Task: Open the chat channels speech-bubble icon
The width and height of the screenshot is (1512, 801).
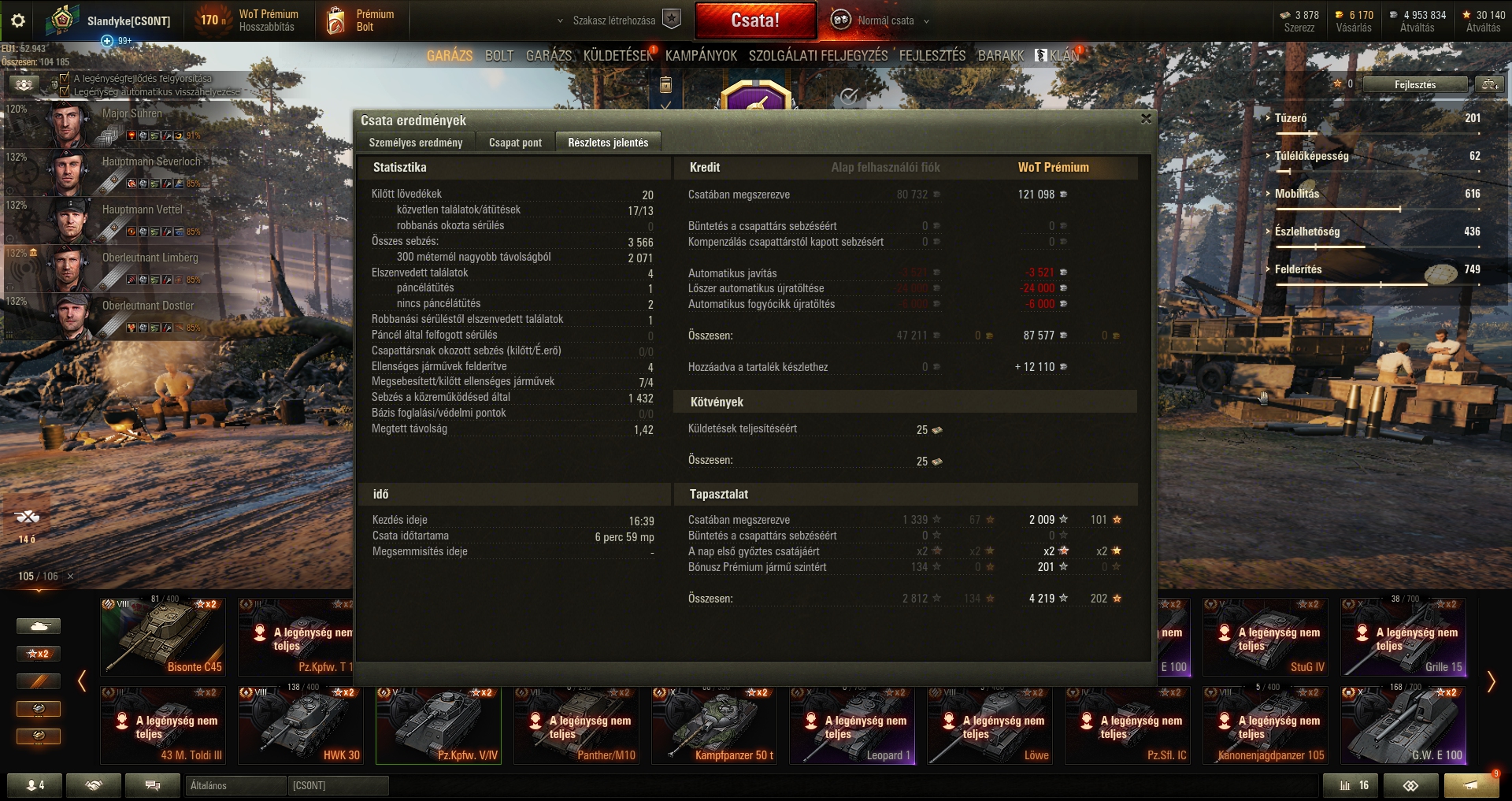Action: coord(153,785)
